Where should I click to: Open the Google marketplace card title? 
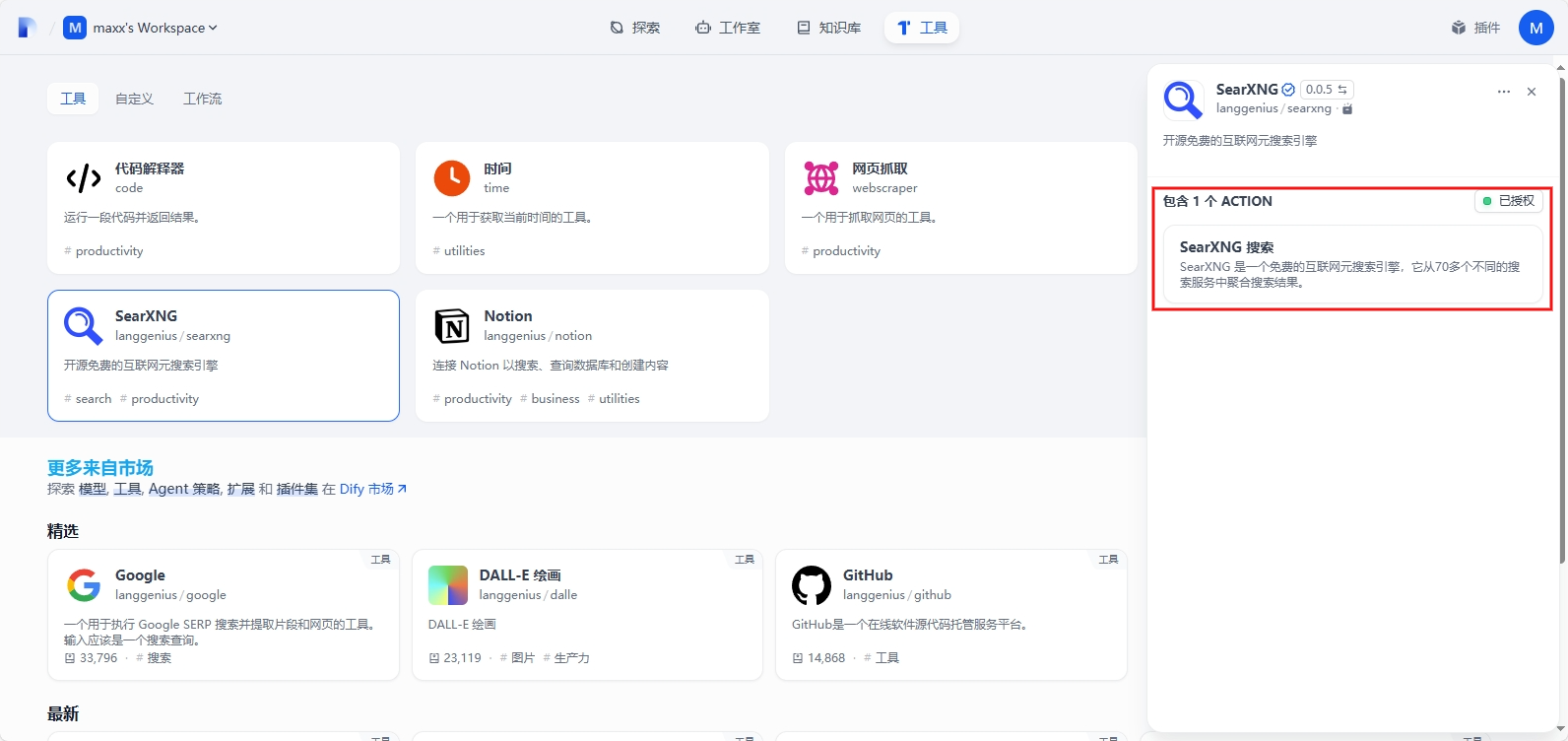tap(140, 575)
